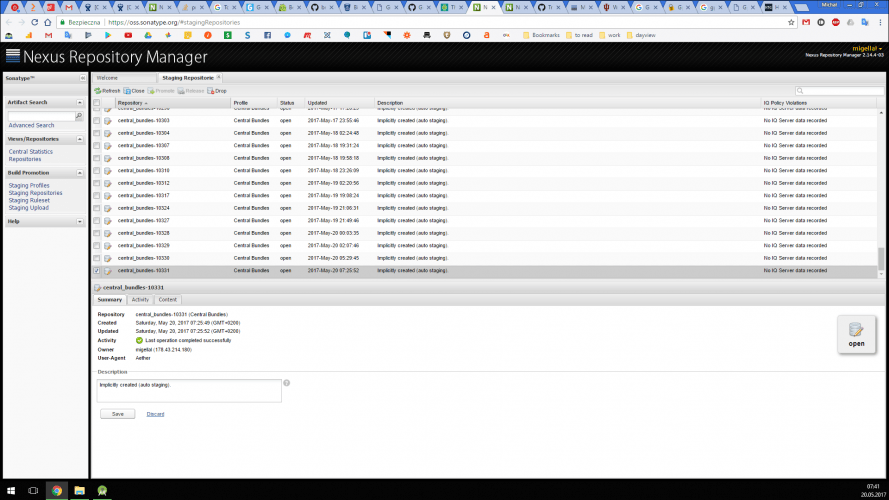
Task: Click the Drop toolbar button
Action: (x=217, y=91)
